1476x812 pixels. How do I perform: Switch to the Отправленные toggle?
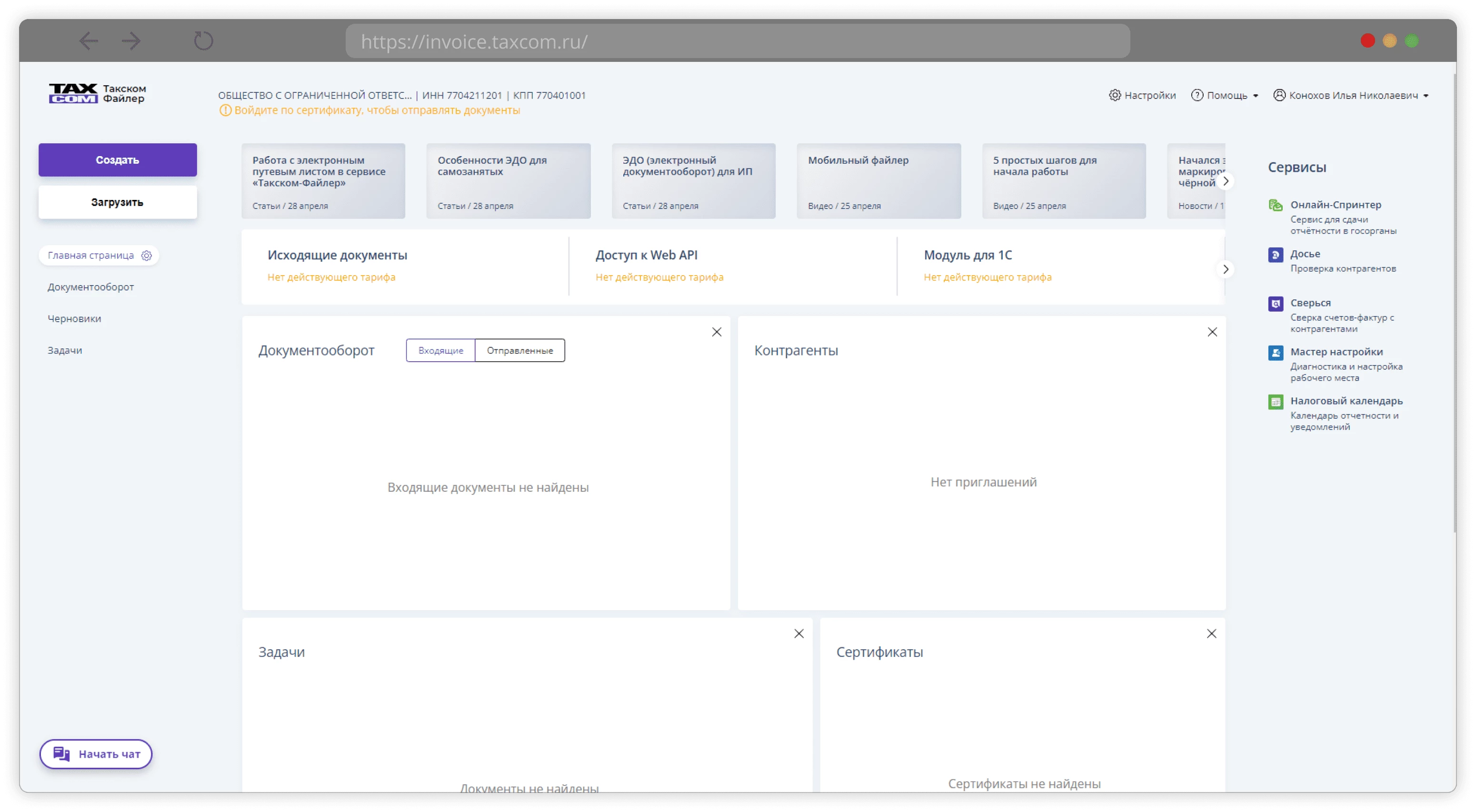(x=519, y=350)
